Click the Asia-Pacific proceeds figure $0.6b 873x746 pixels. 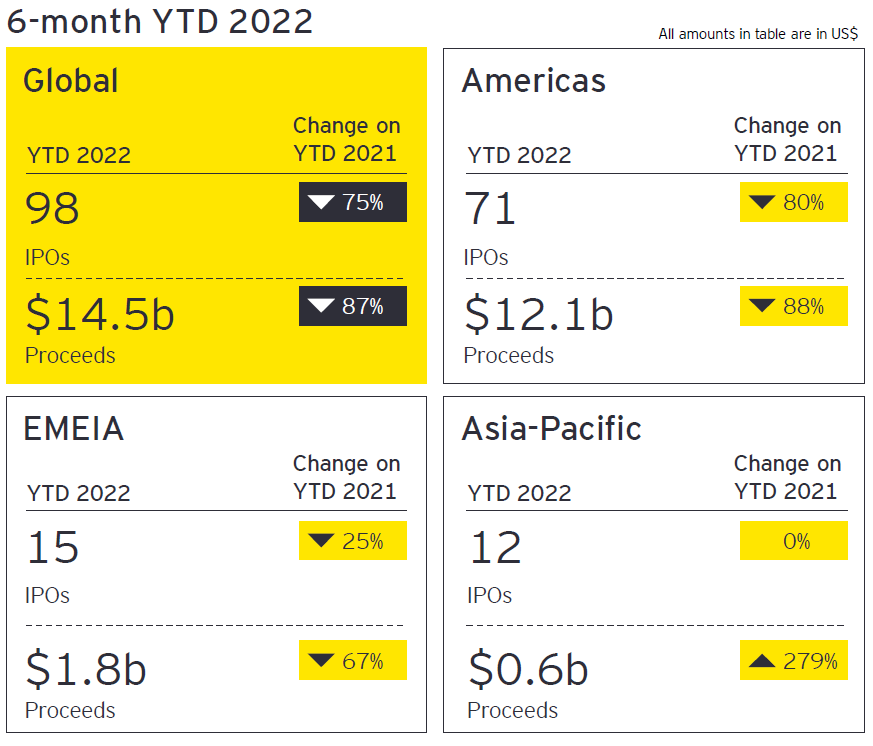click(x=527, y=669)
